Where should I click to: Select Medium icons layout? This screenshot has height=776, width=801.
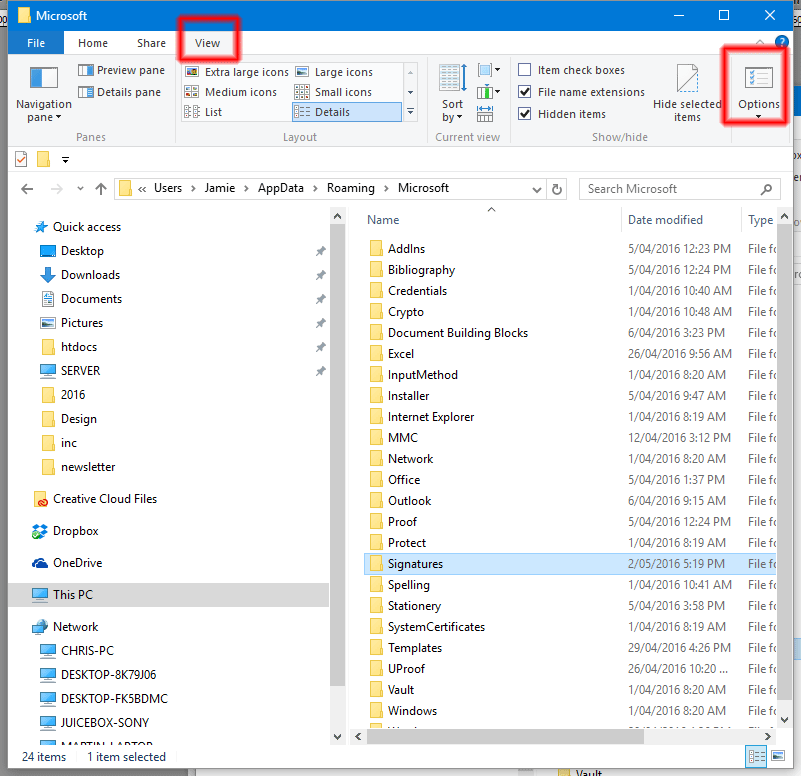231,92
